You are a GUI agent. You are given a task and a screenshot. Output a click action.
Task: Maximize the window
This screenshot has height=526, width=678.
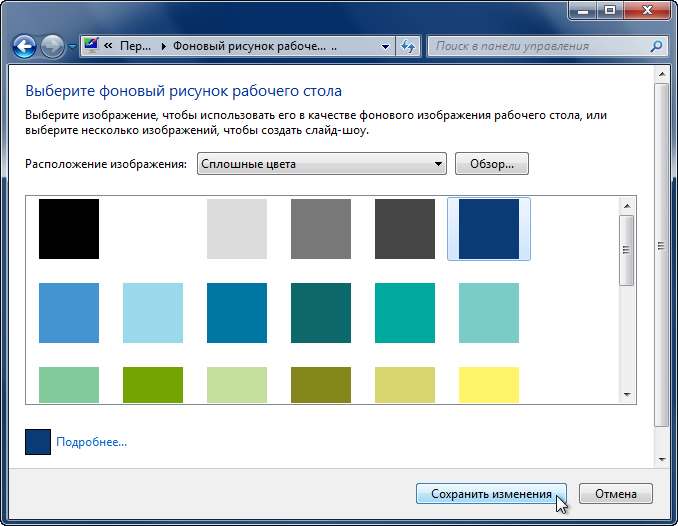pyautogui.click(x=610, y=10)
